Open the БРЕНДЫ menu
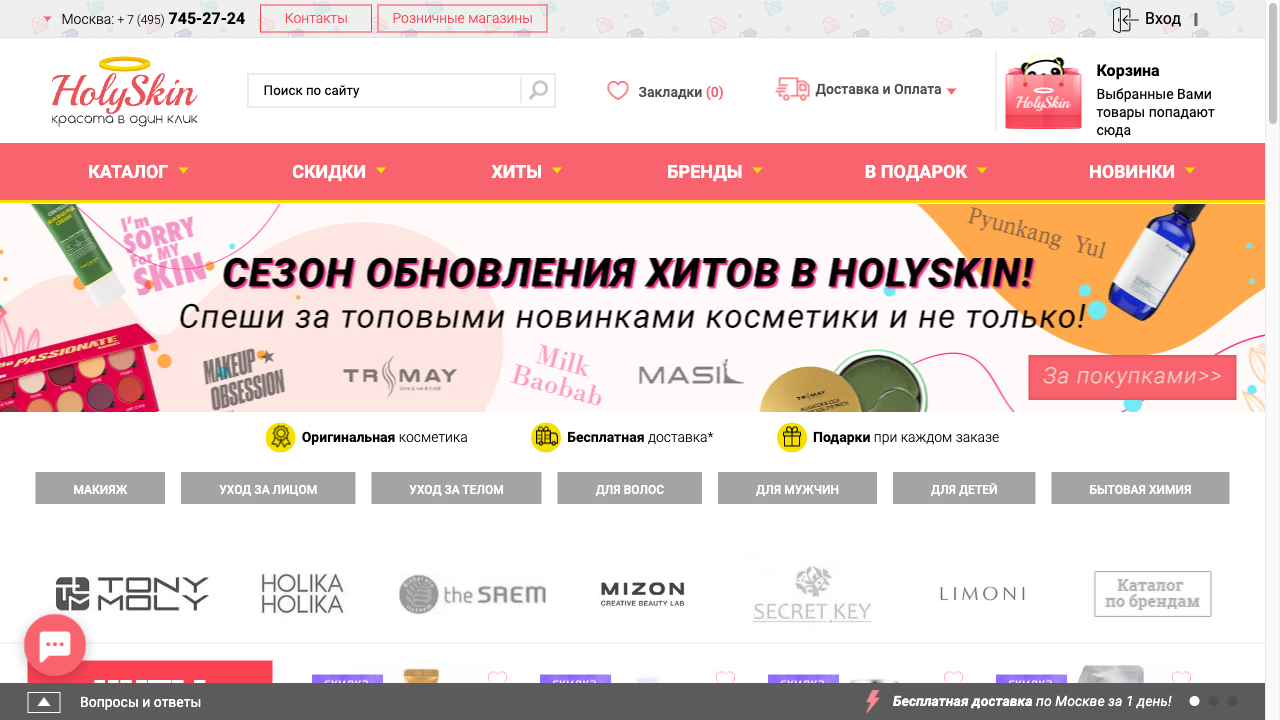 click(x=714, y=172)
